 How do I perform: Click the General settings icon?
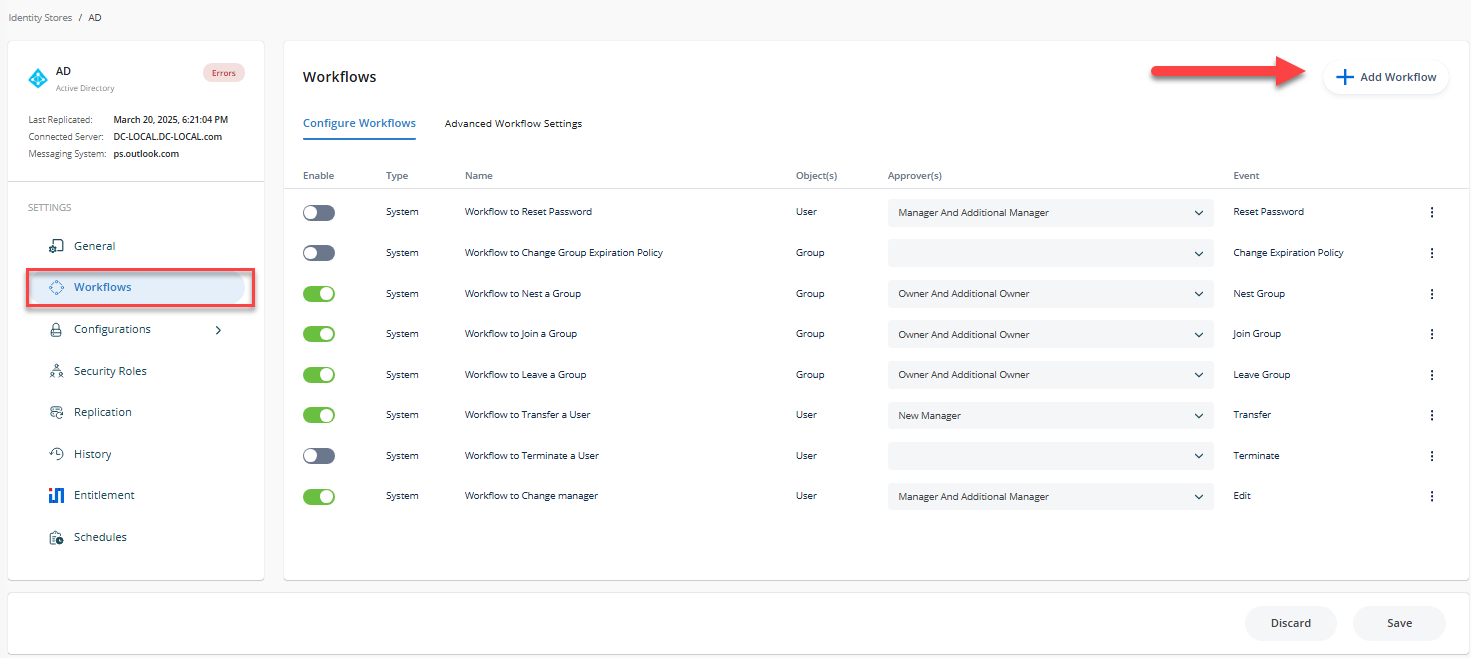pos(57,246)
